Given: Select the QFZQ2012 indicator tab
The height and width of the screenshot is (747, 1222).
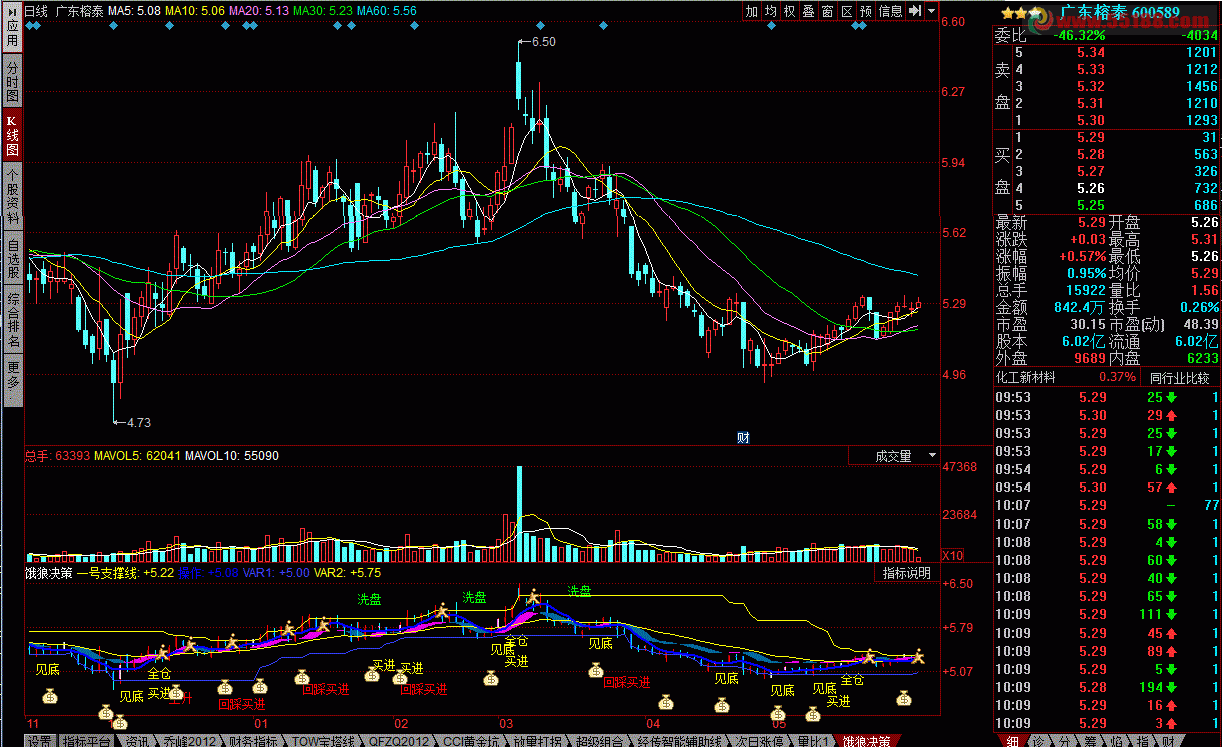Looking at the screenshot, I should 399,740.
